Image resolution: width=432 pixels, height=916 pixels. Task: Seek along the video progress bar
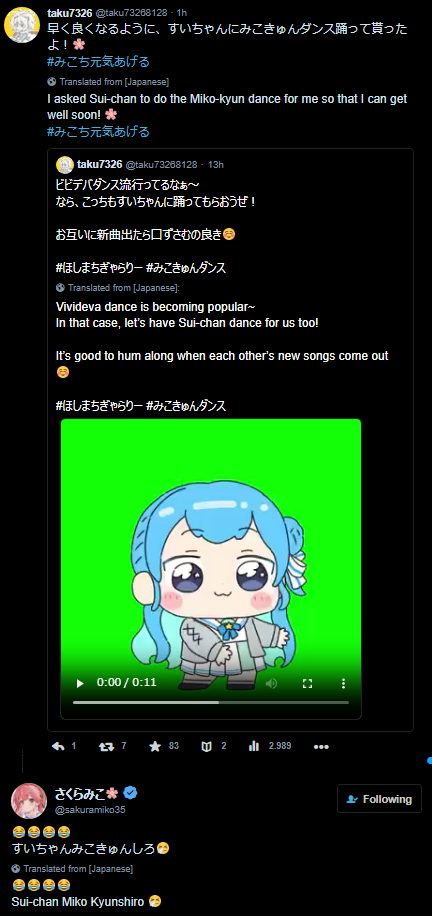click(x=210, y=702)
